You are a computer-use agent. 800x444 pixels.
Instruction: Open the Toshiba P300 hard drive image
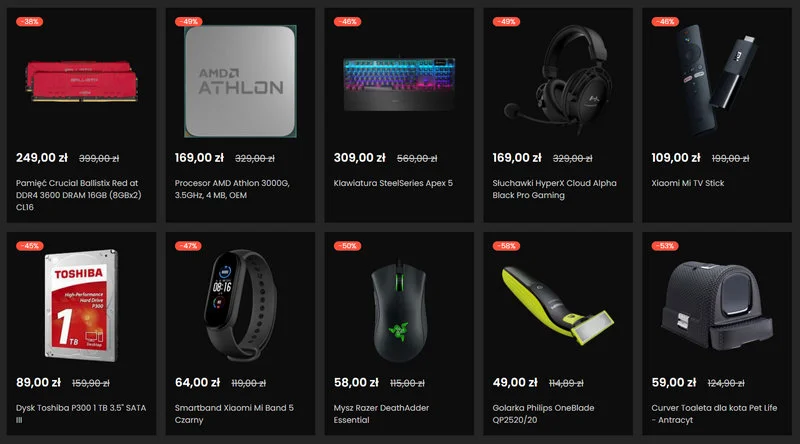tap(81, 306)
